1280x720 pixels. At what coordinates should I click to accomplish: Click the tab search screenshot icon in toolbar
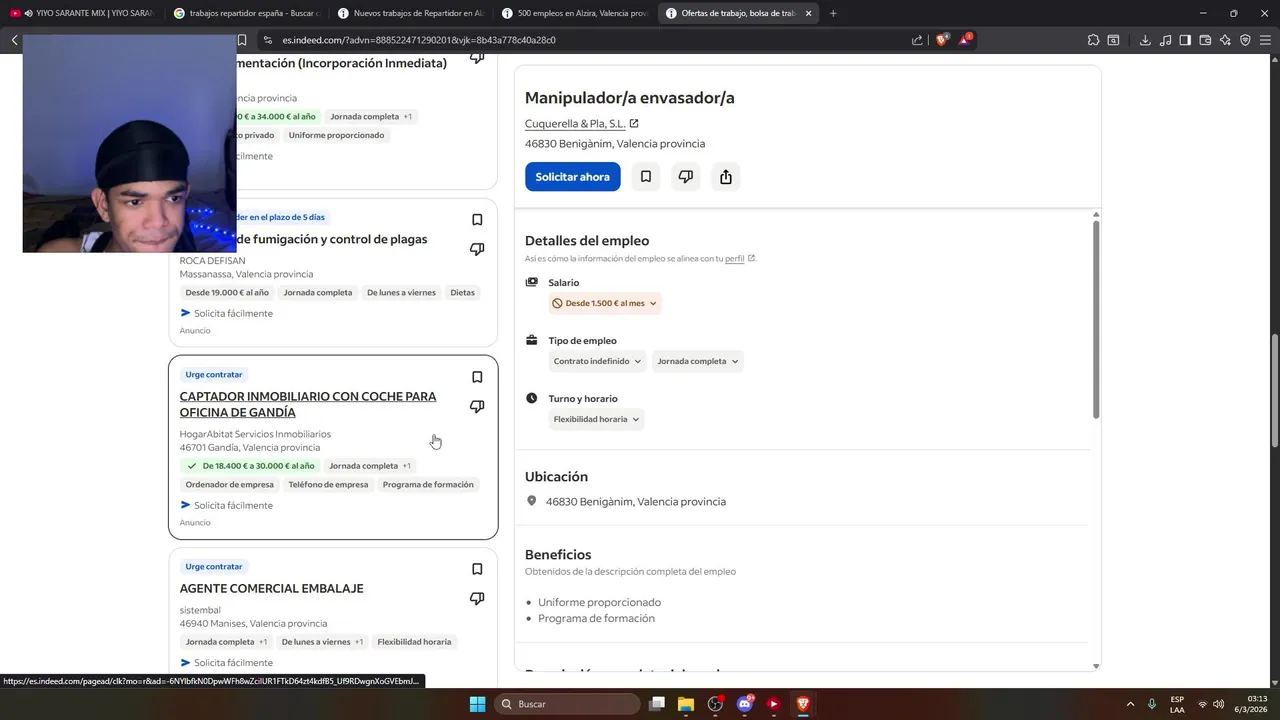(x=1113, y=40)
